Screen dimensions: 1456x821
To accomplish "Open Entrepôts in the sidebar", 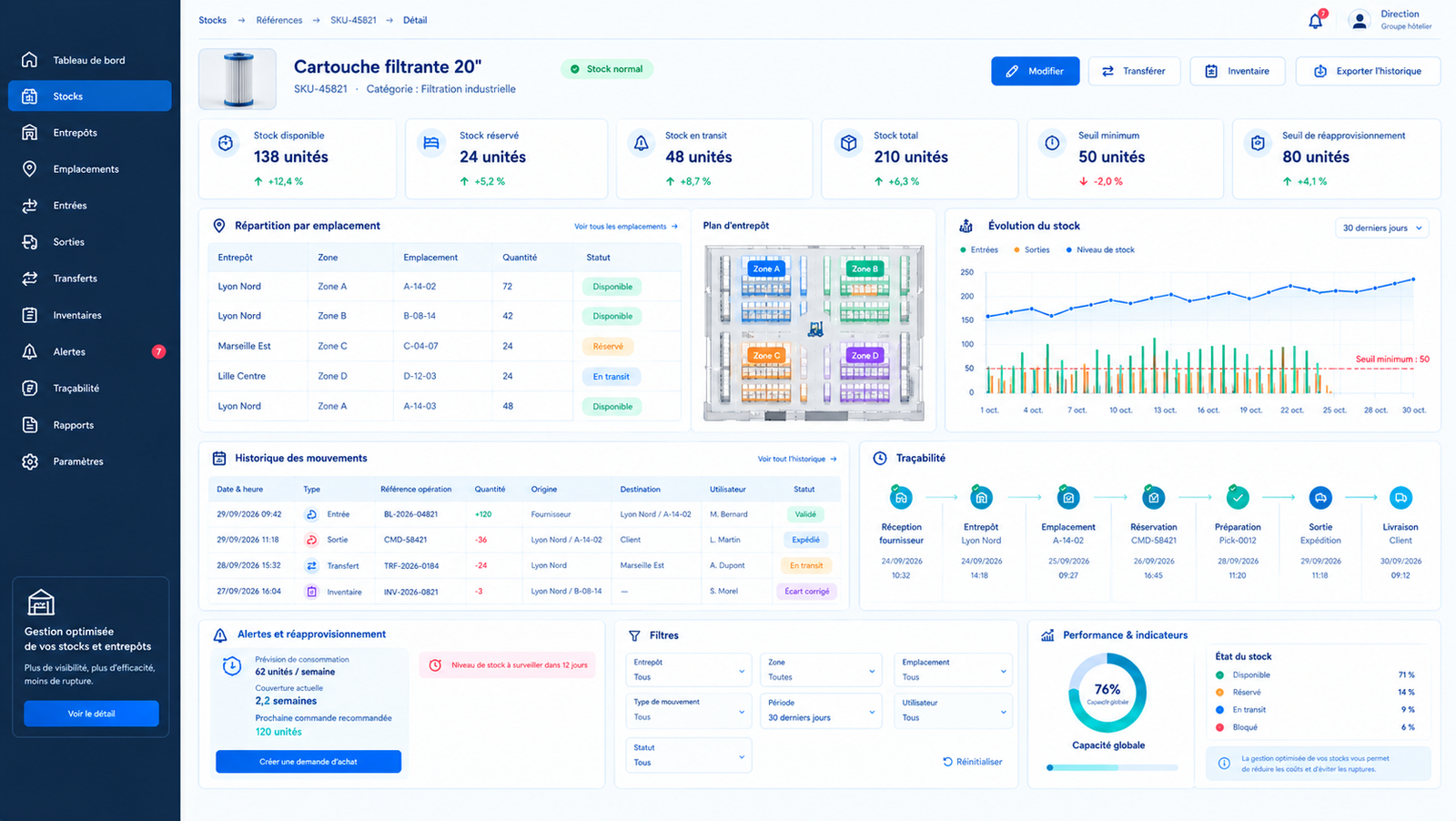I will (x=89, y=133).
